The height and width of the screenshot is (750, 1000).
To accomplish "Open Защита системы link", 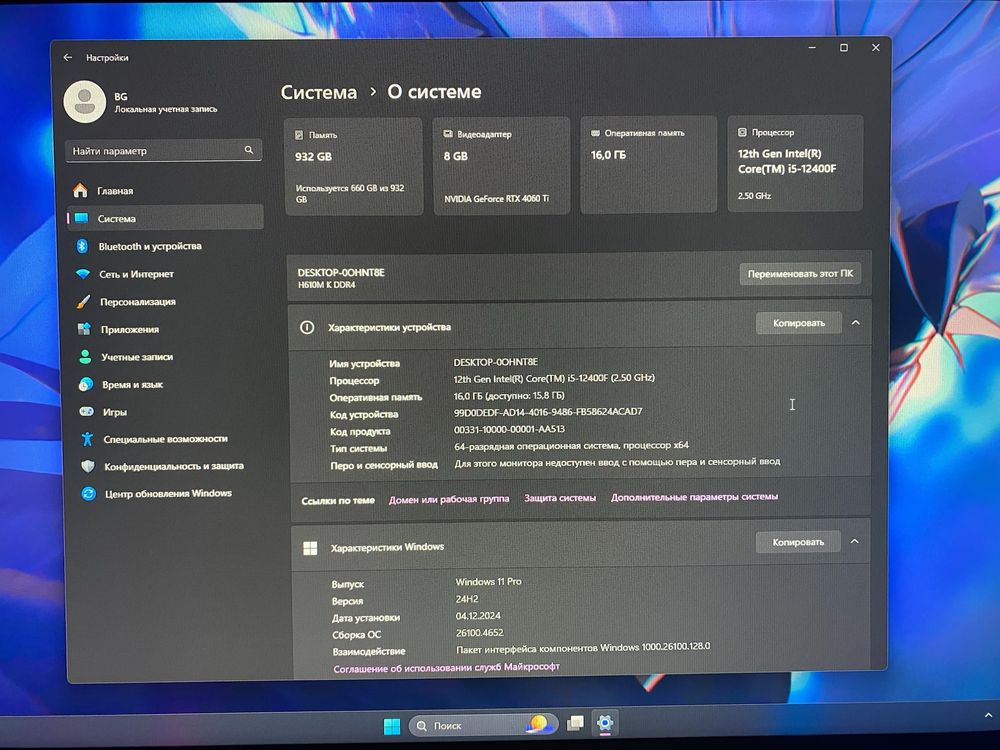I will coord(560,497).
